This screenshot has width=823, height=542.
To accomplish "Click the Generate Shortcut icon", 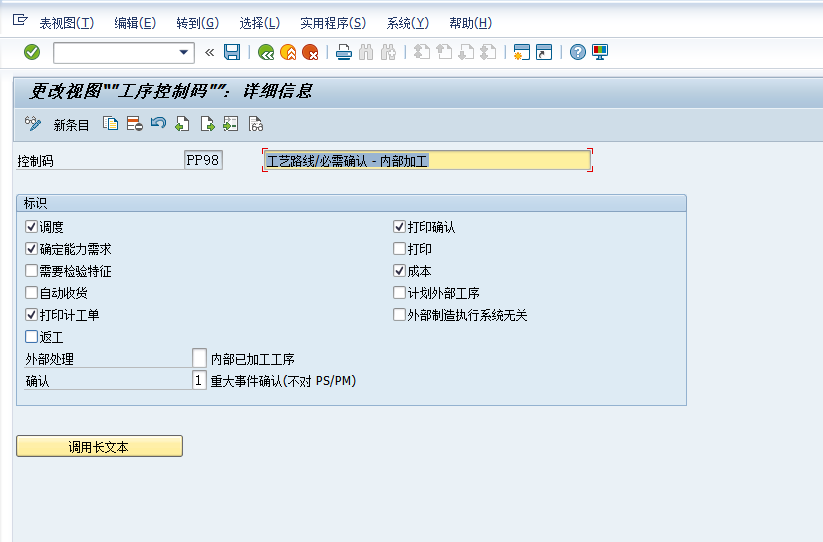I will 544,52.
